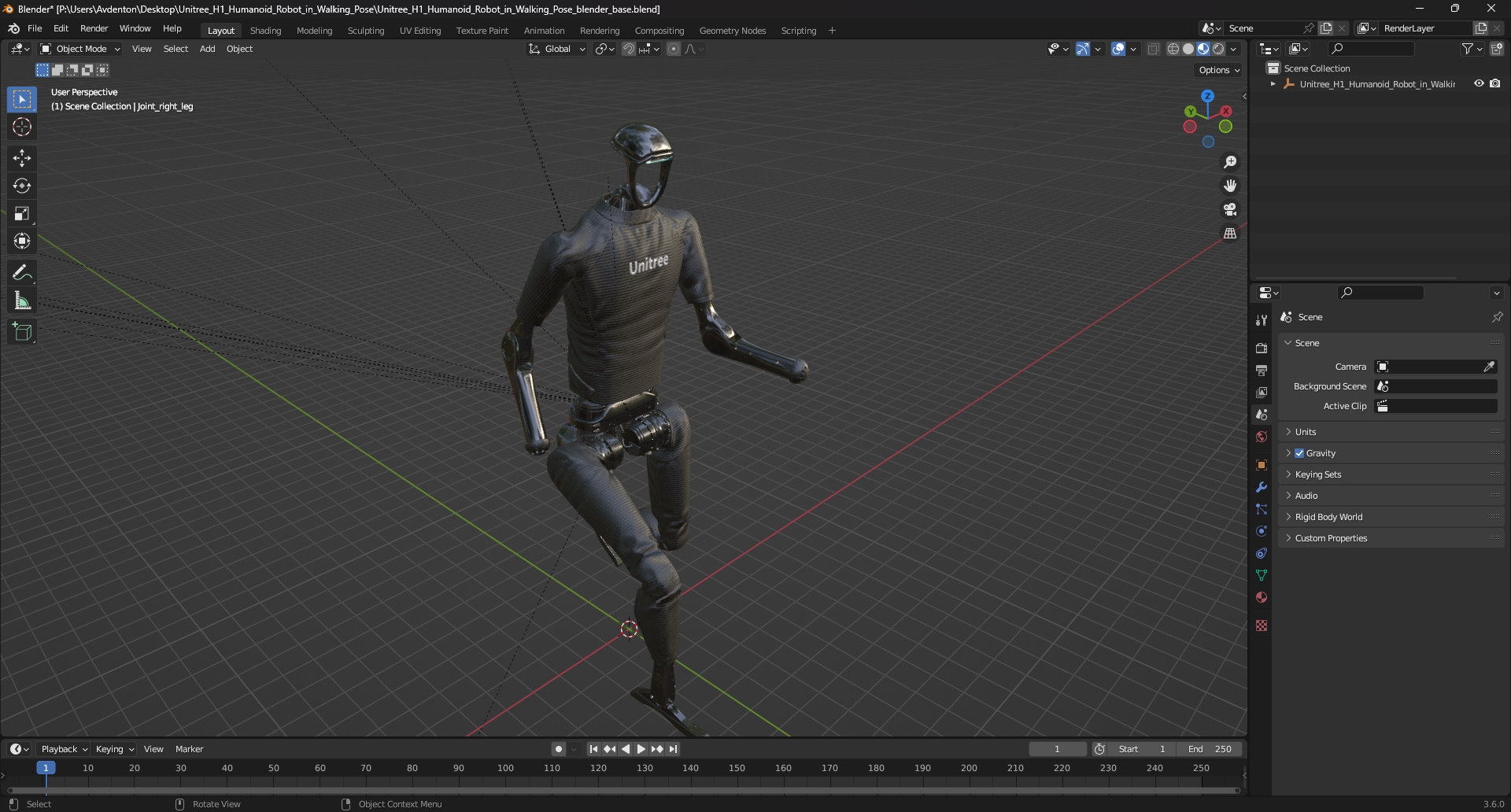This screenshot has width=1511, height=812.
Task: Open the Playback dropdown in timeline
Action: 65,749
